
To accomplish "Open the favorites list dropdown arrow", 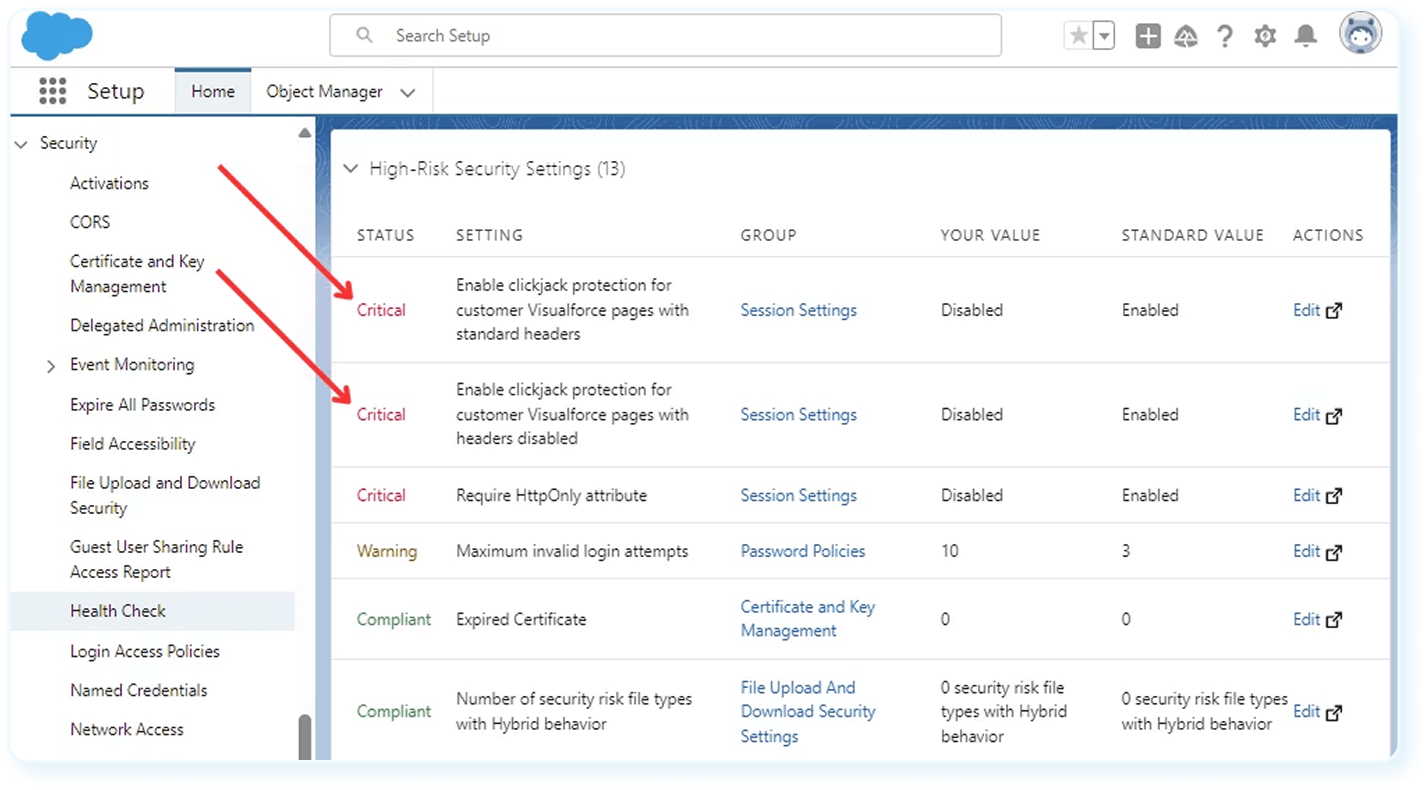I will pyautogui.click(x=1104, y=36).
